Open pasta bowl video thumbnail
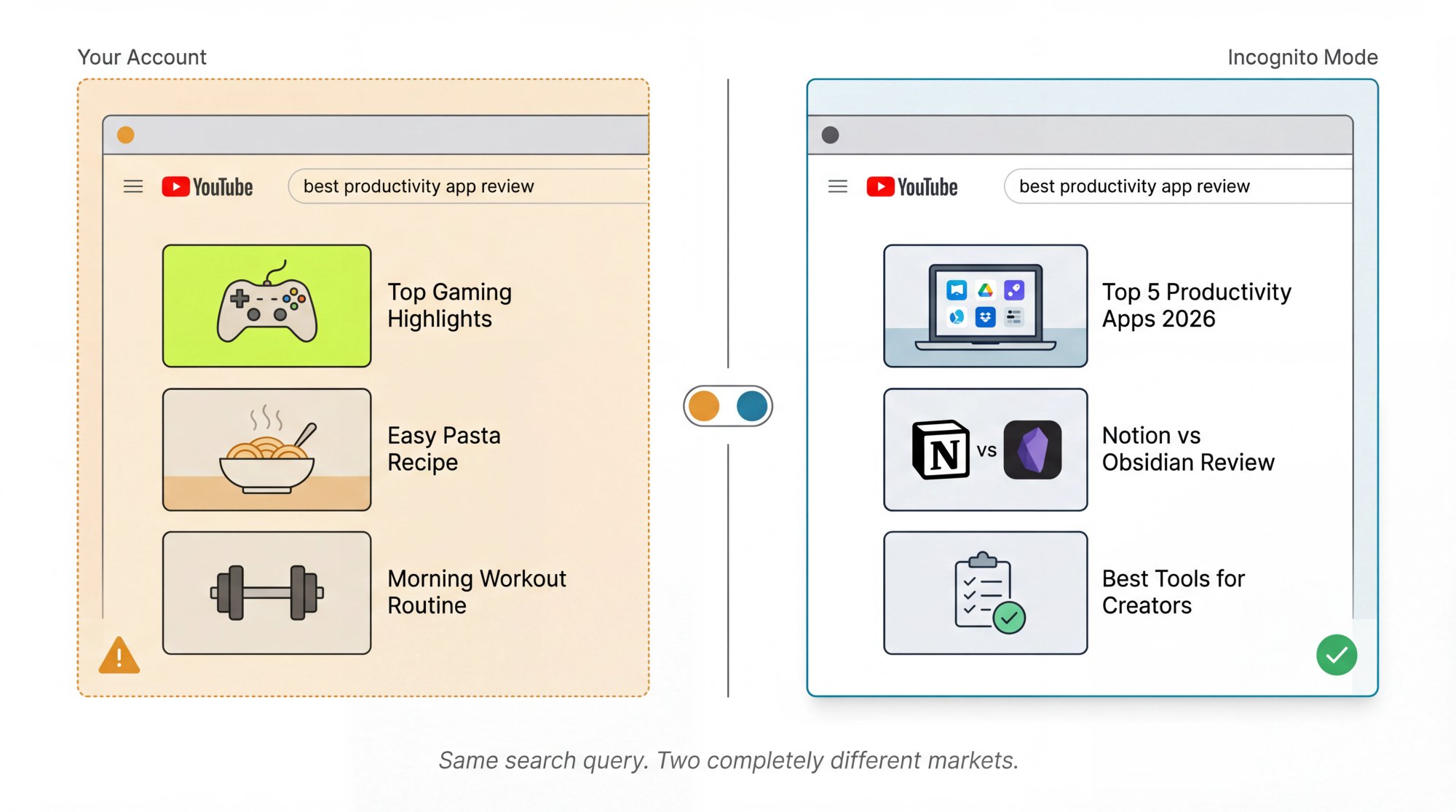This screenshot has width=1456, height=812. (267, 449)
